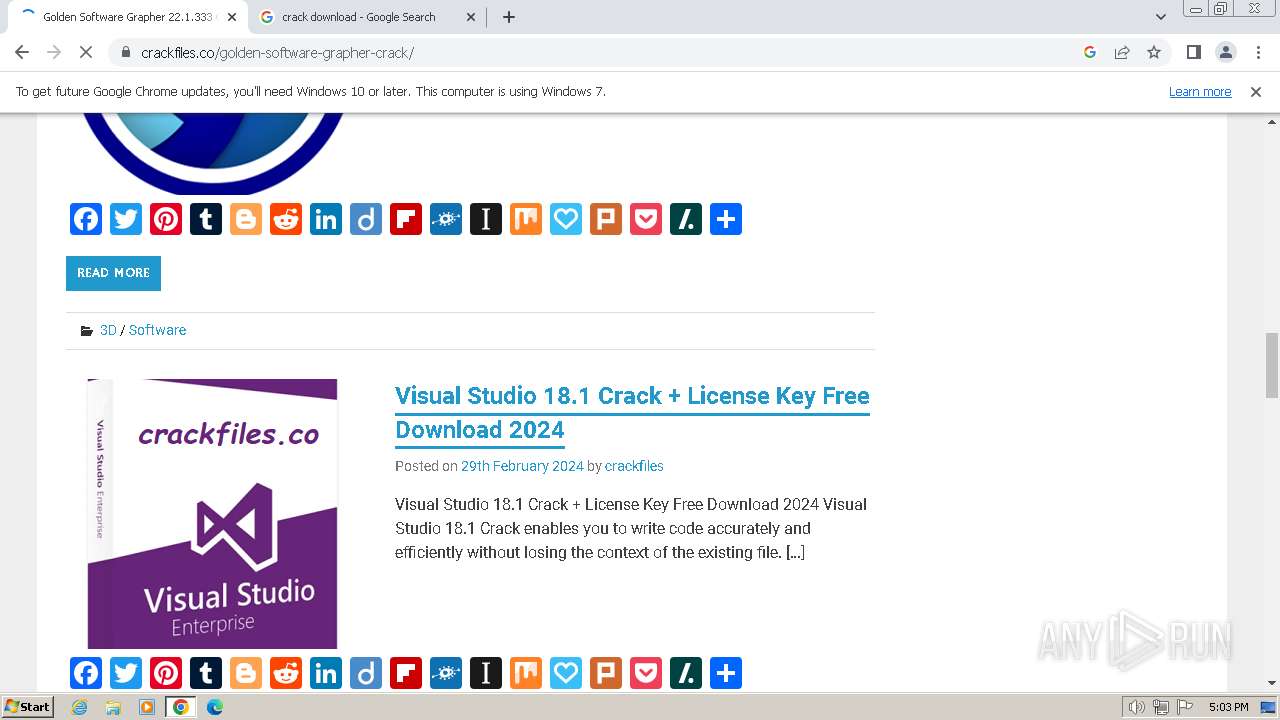Viewport: 1280px width, 720px height.
Task: Open Internet Explorer from taskbar
Action: pos(80,707)
